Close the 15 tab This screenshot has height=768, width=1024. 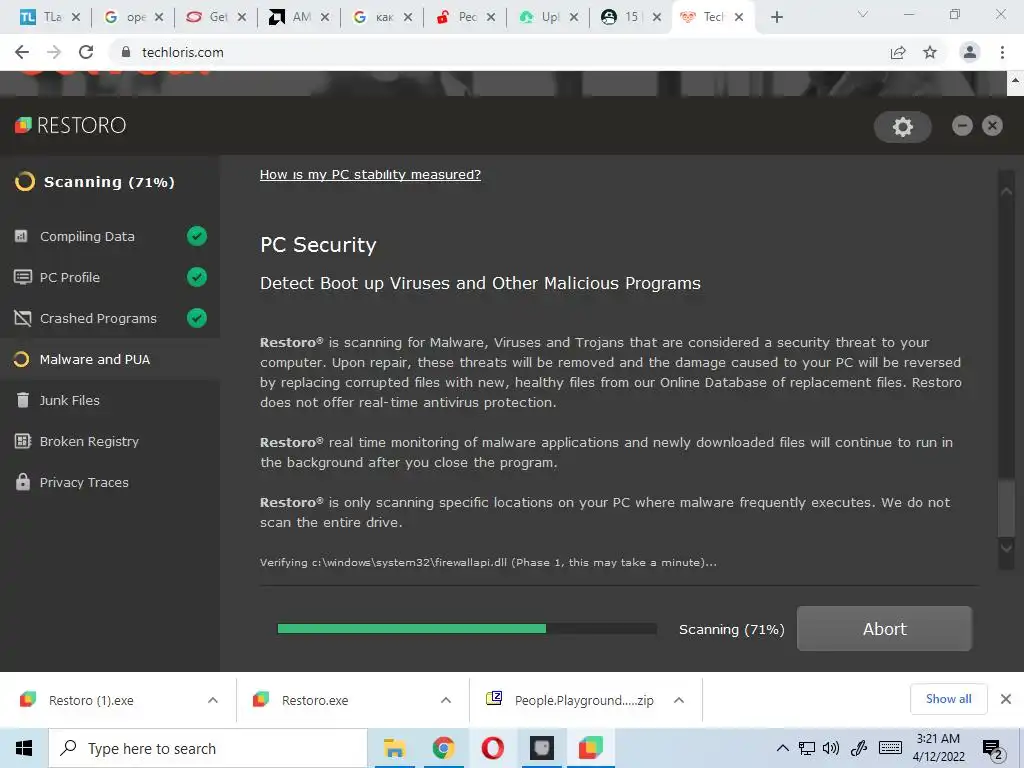656,17
